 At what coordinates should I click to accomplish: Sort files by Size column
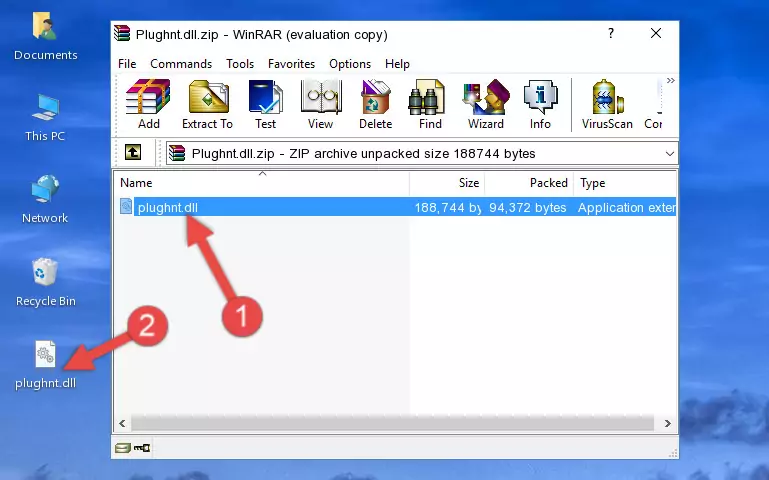point(447,183)
